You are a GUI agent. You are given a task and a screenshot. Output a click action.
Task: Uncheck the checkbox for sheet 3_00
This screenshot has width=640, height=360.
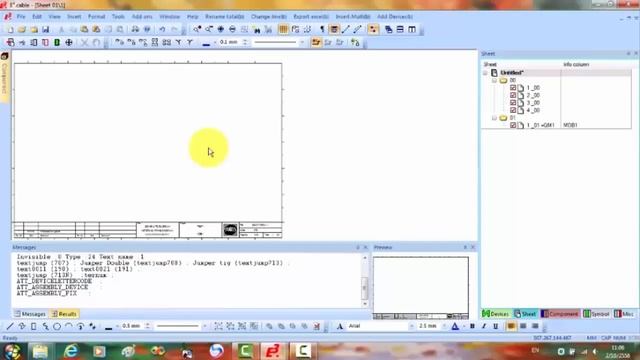click(513, 102)
